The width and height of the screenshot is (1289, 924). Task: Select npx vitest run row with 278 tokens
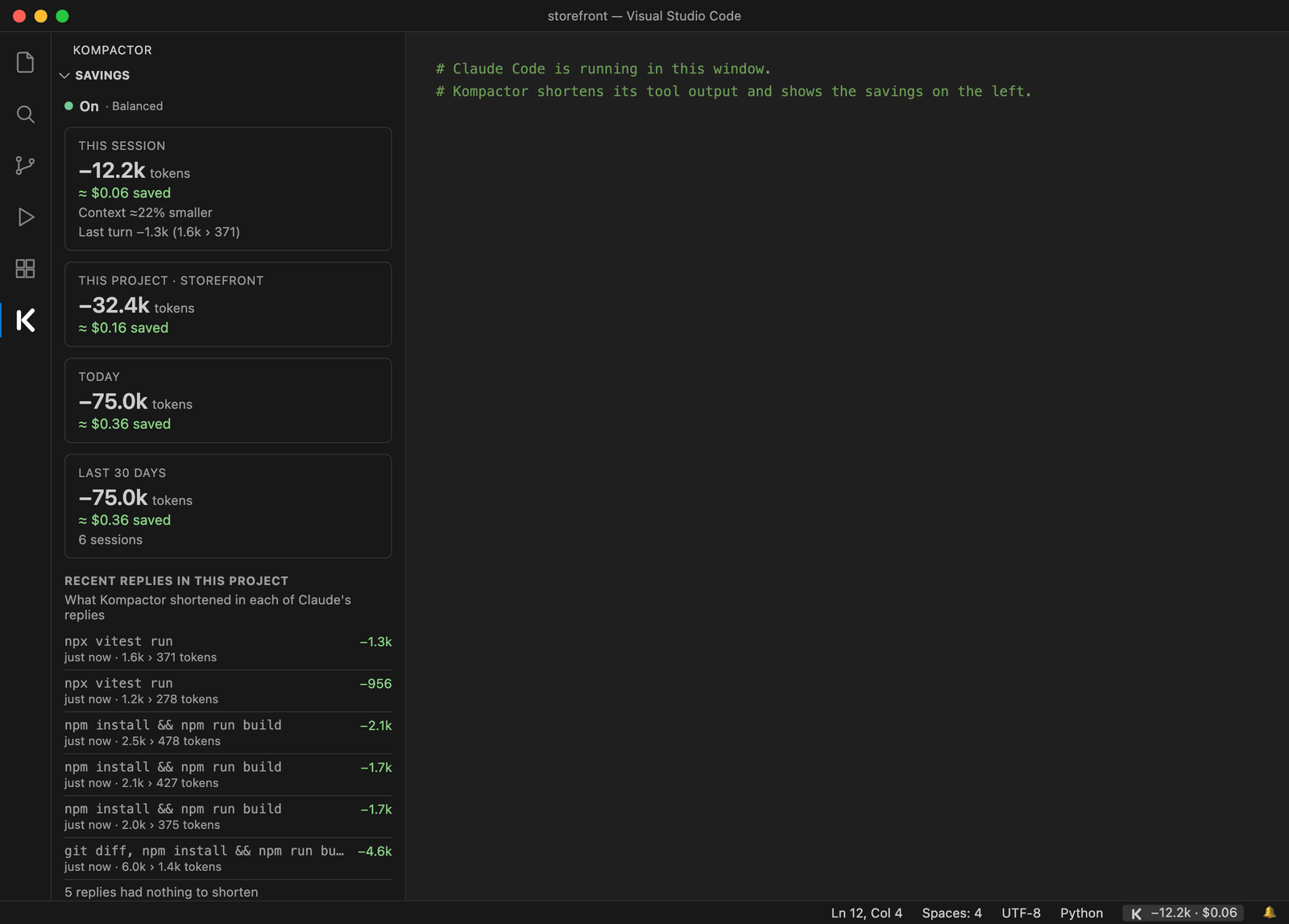[228, 691]
